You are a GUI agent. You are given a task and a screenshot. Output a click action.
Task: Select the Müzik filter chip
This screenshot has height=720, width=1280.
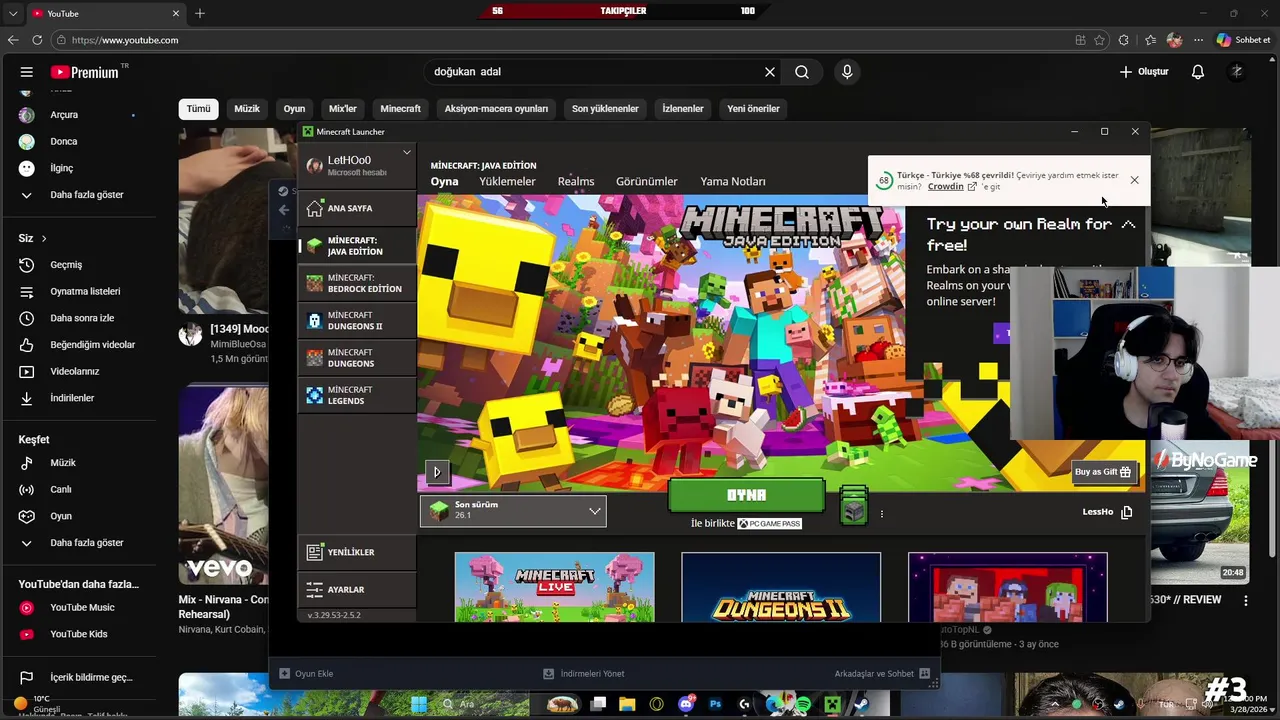point(247,109)
